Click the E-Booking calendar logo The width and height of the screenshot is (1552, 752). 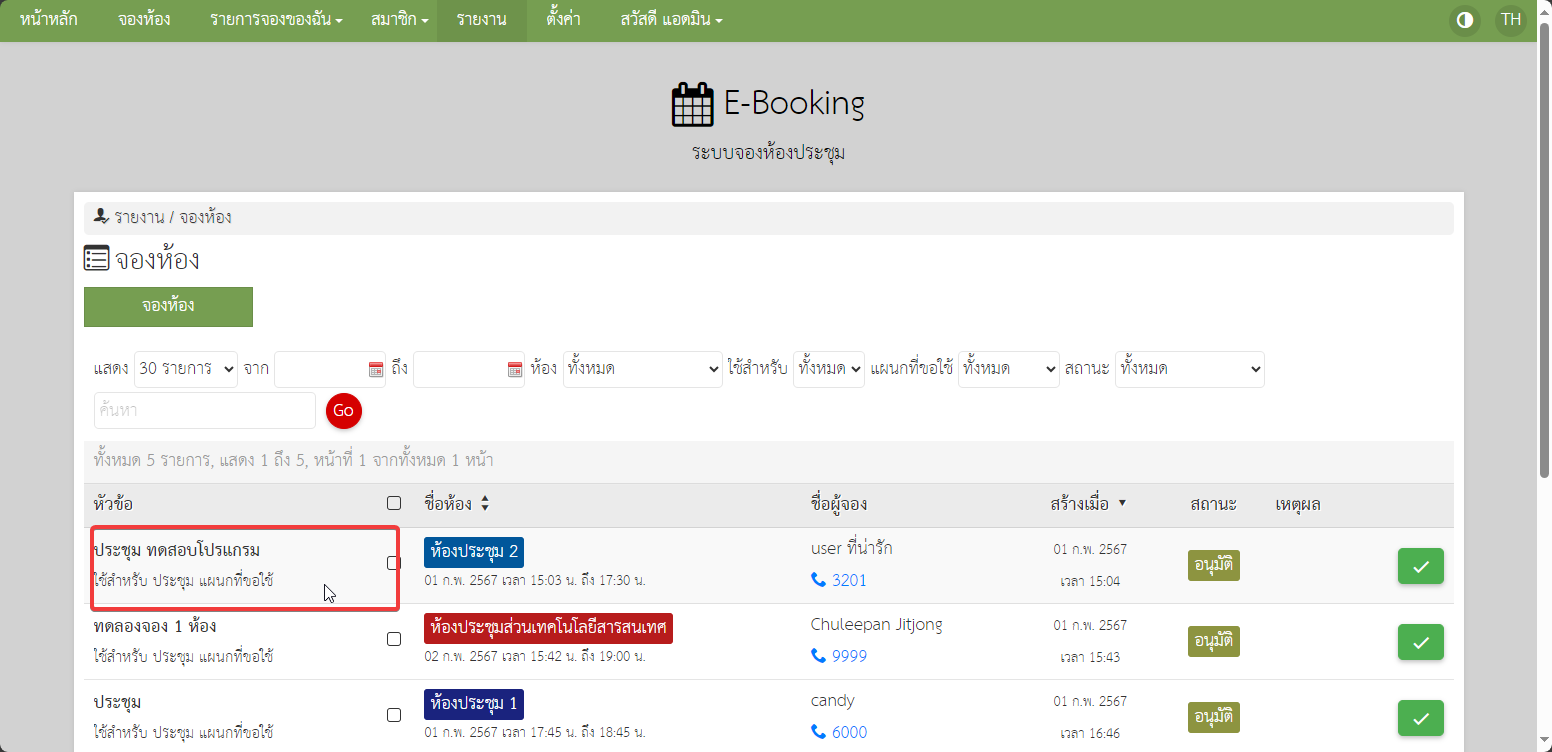pos(692,104)
